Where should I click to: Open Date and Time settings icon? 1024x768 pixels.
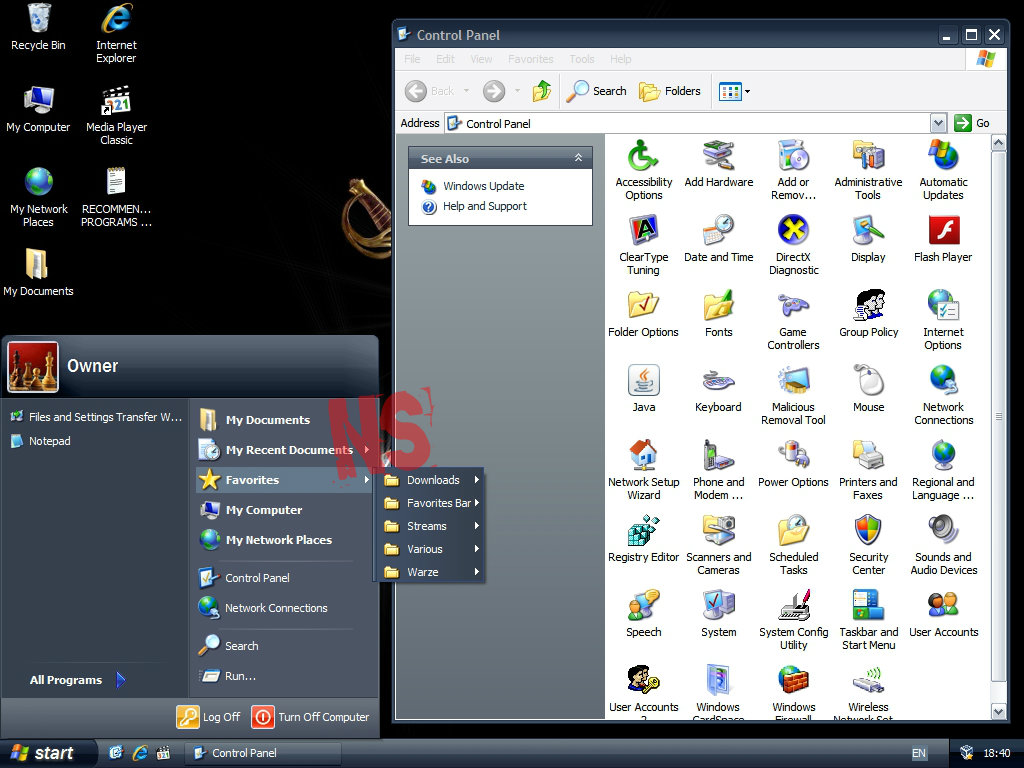point(718,239)
